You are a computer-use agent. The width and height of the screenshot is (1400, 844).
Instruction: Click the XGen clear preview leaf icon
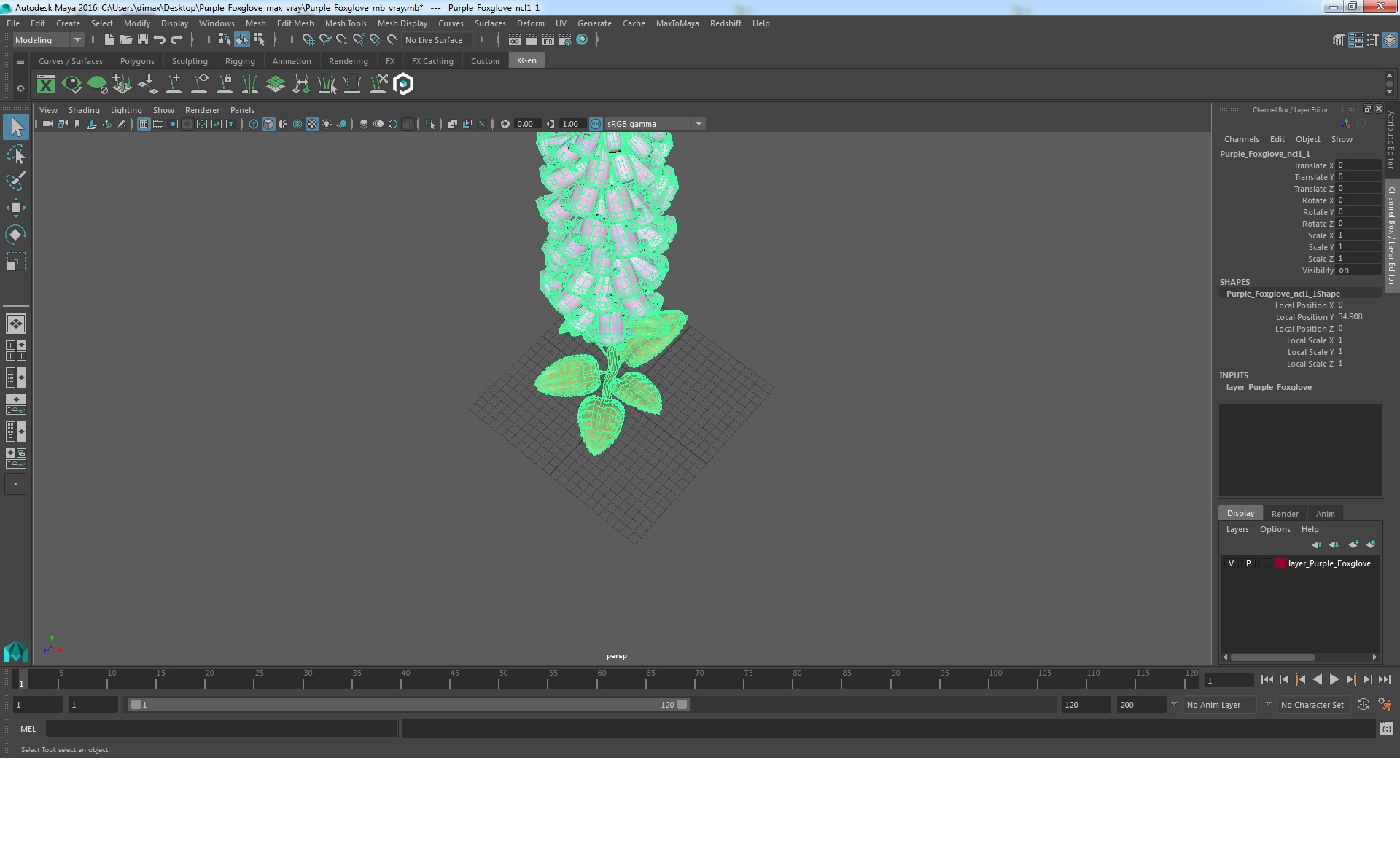point(97,85)
